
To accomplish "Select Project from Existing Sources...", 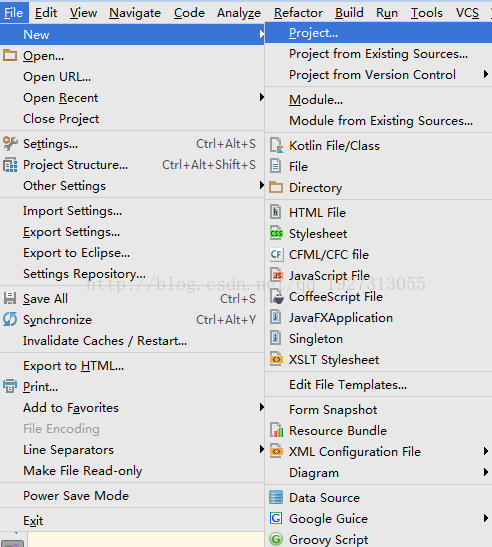I will click(378, 54).
